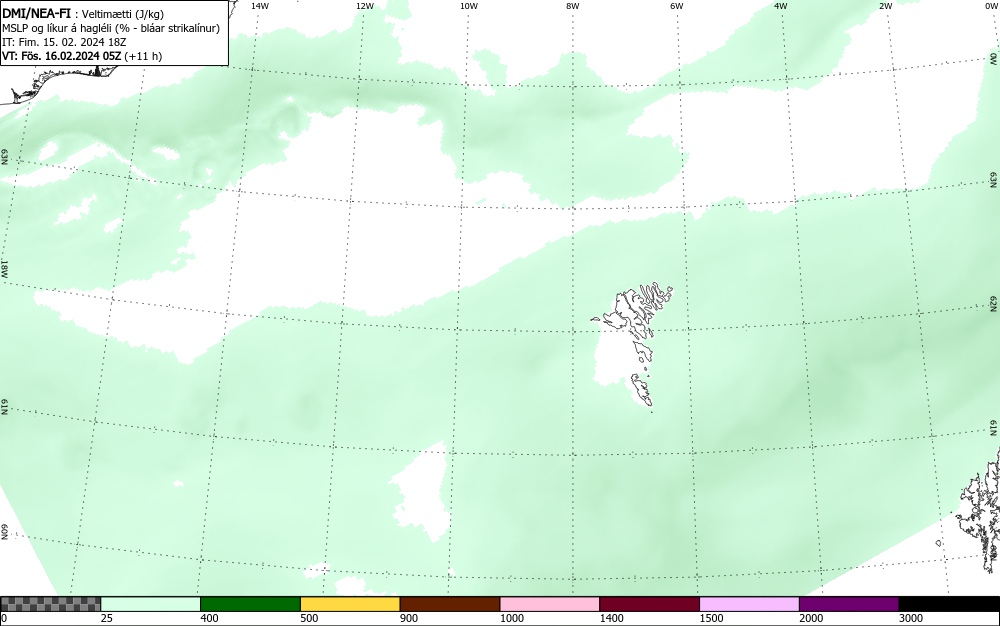Click the gray checkered 0–25 legend swatch
The height and width of the screenshot is (626, 1000).
50,604
